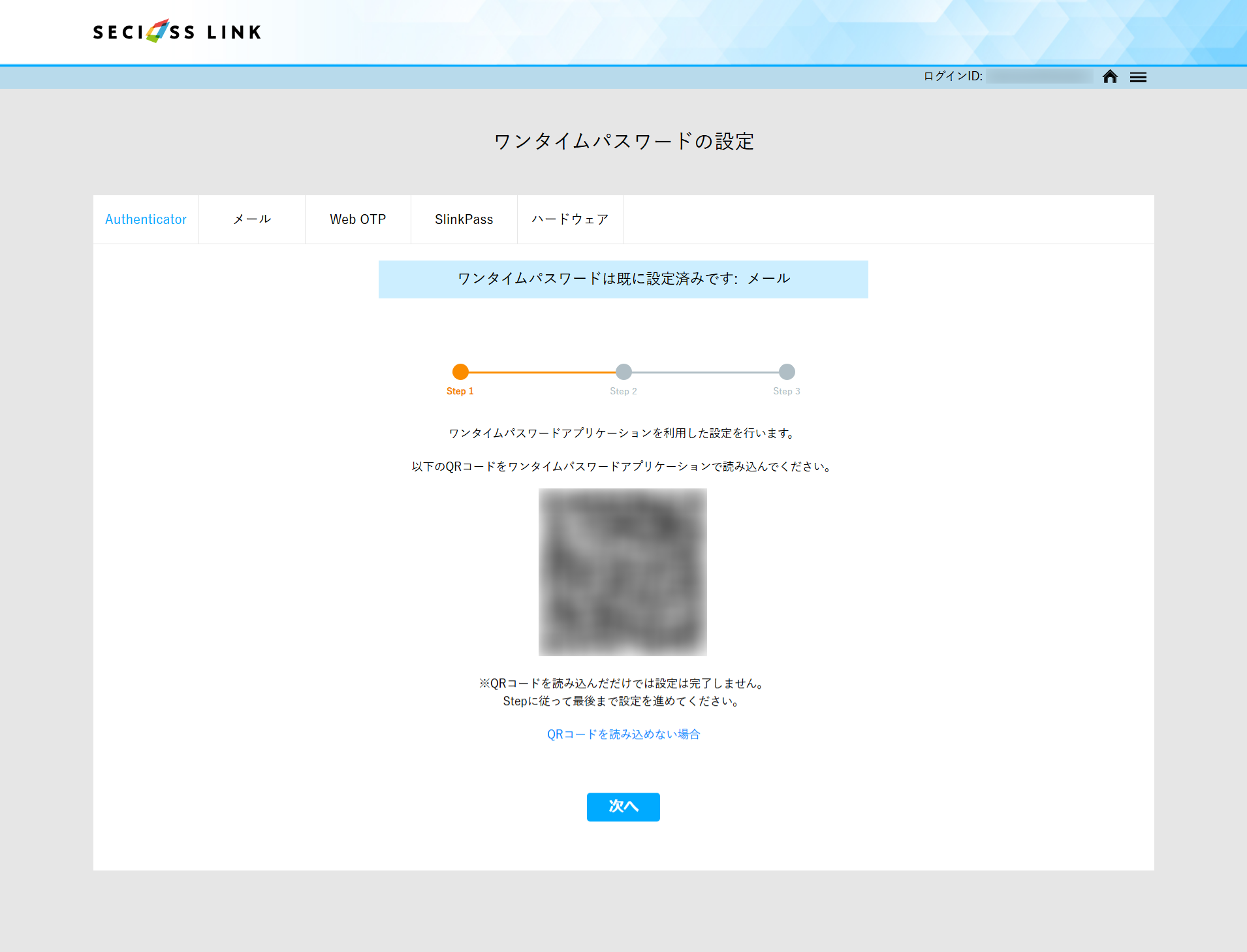Click the 'Step 2' label text
Image resolution: width=1247 pixels, height=952 pixels.
(x=623, y=391)
